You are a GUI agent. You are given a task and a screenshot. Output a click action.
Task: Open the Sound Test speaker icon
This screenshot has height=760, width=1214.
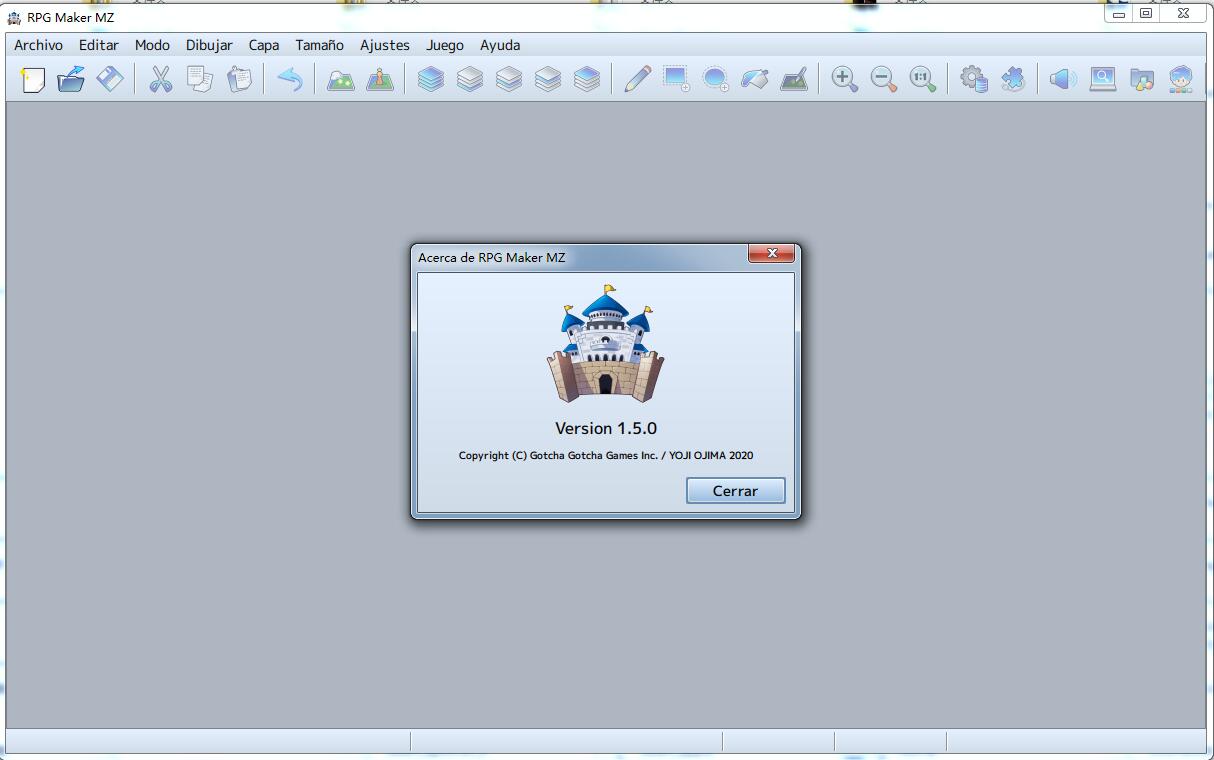[x=1063, y=79]
